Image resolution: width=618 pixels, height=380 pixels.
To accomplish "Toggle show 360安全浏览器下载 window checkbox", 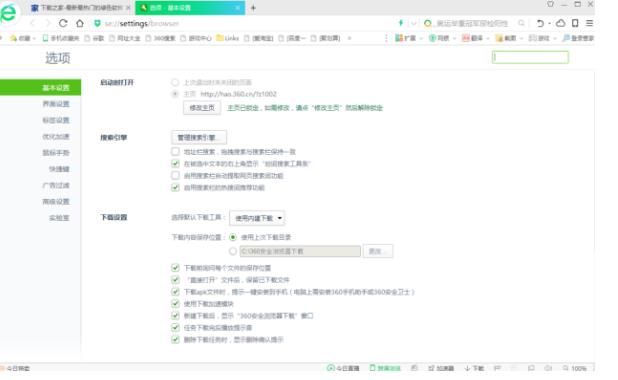I will point(175,315).
